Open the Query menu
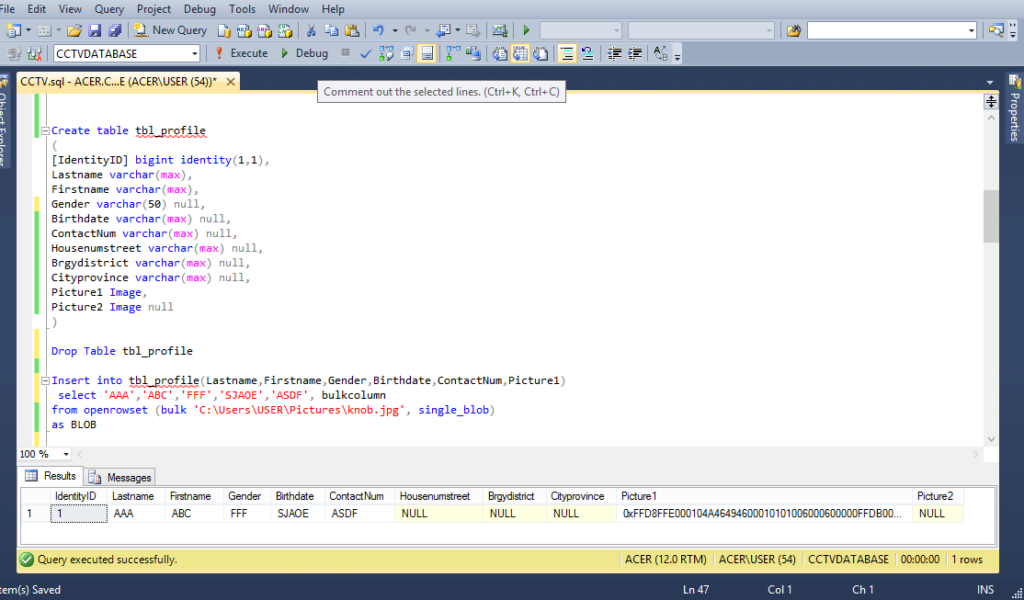This screenshot has width=1024, height=600. click(x=109, y=9)
